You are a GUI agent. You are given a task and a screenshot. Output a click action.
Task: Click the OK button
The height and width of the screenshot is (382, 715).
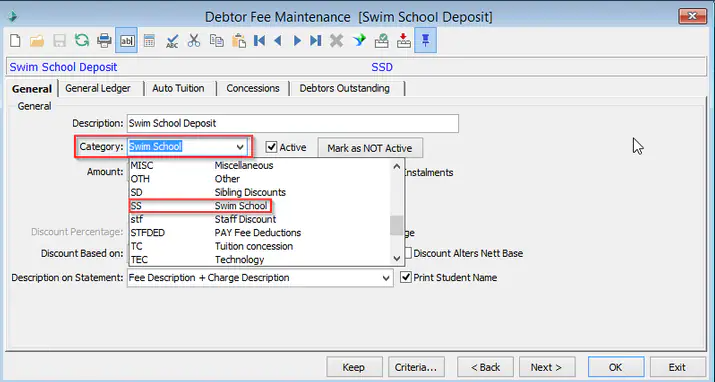[616, 367]
